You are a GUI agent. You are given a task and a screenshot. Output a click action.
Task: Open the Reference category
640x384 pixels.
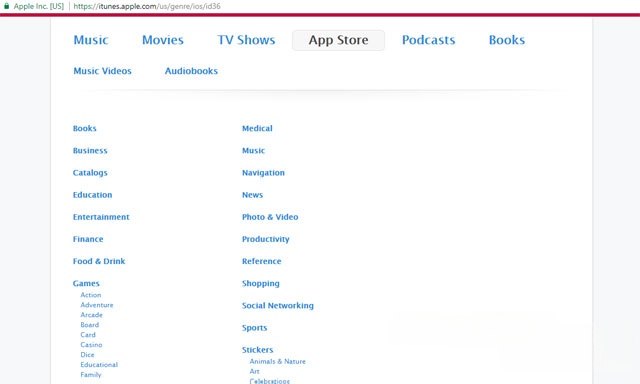pyautogui.click(x=262, y=261)
